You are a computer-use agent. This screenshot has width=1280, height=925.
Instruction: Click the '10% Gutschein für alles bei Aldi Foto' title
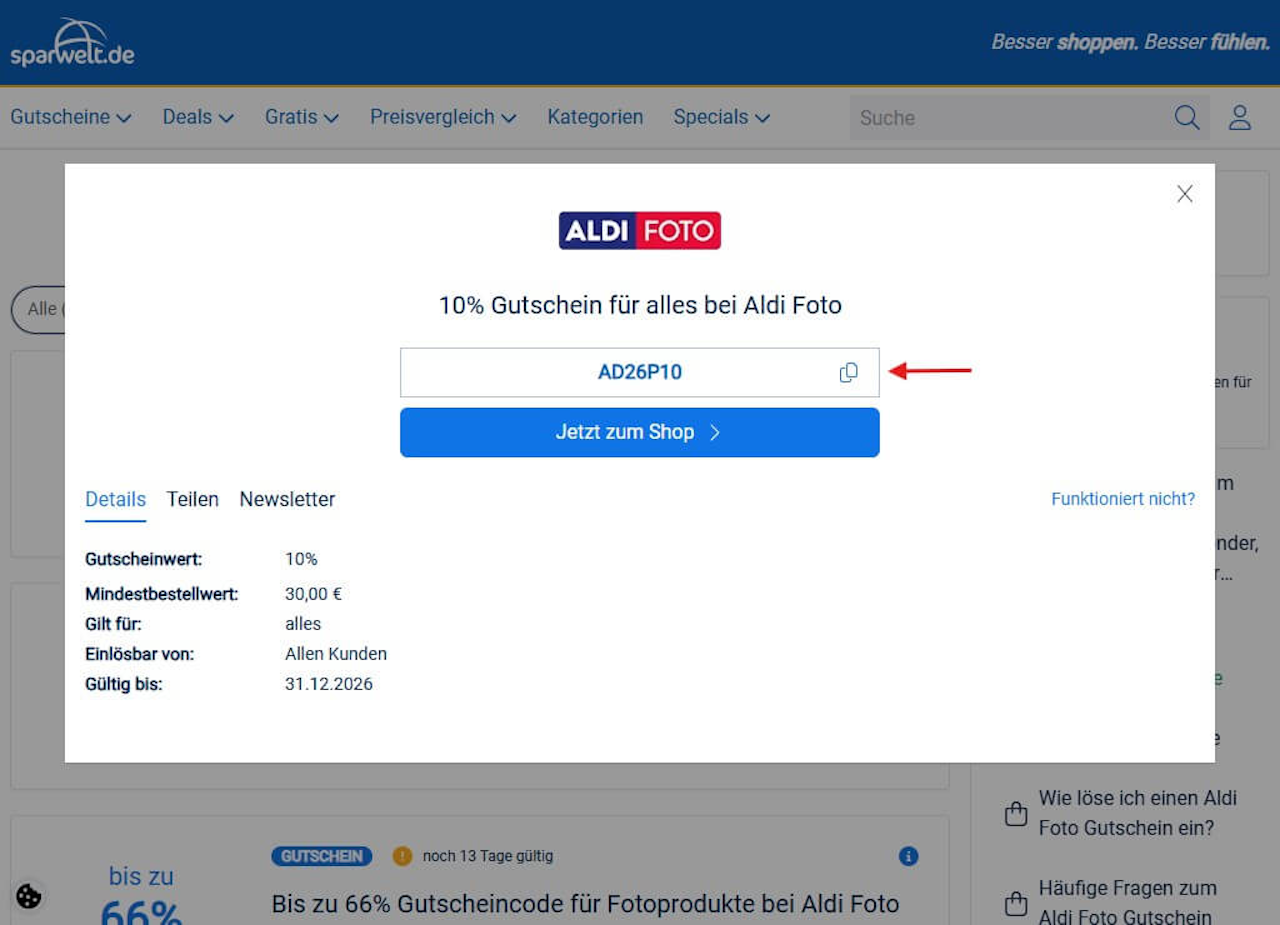[640, 305]
